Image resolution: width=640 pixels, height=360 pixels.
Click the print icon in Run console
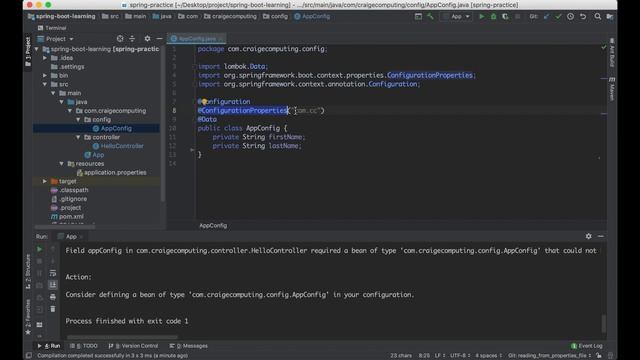coord(53,297)
